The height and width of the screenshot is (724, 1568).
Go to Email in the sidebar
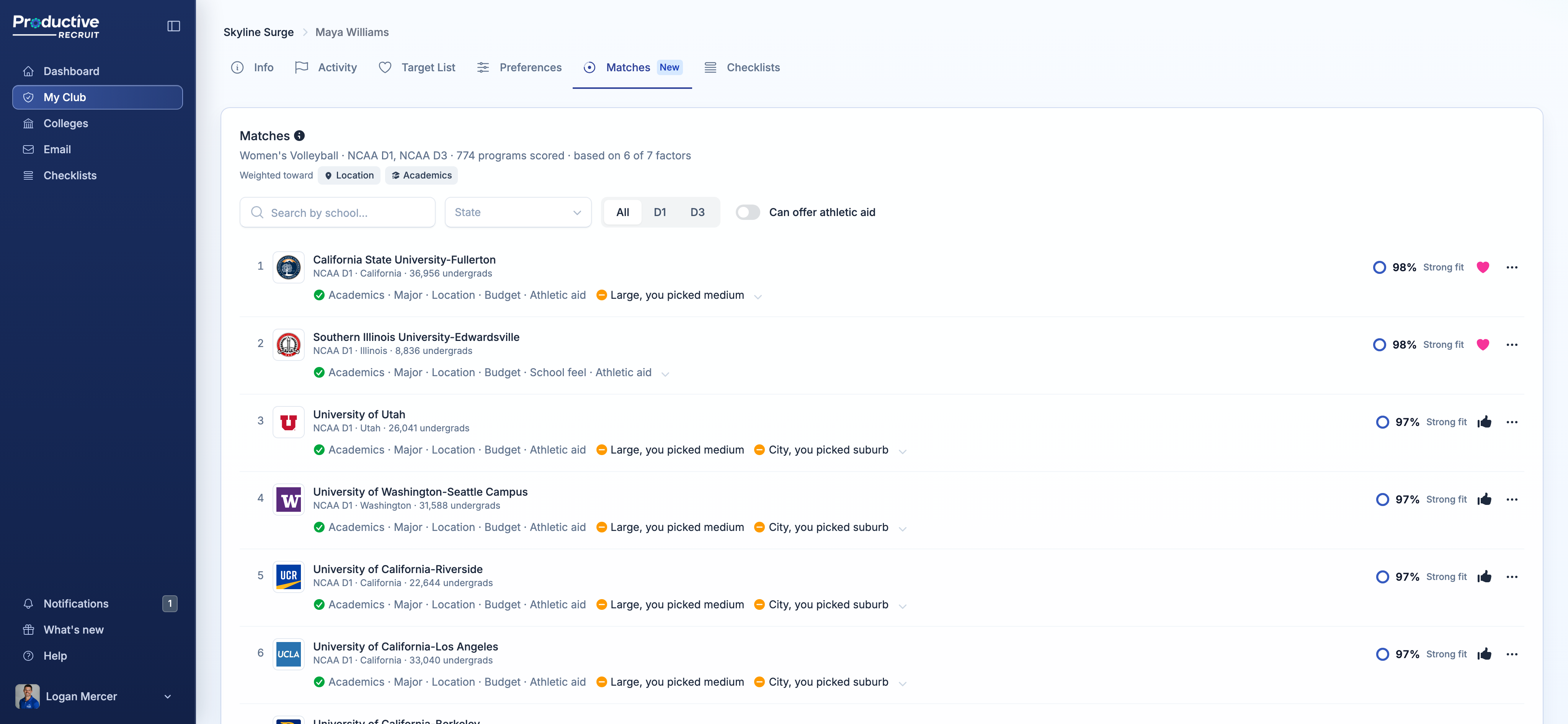click(97, 149)
